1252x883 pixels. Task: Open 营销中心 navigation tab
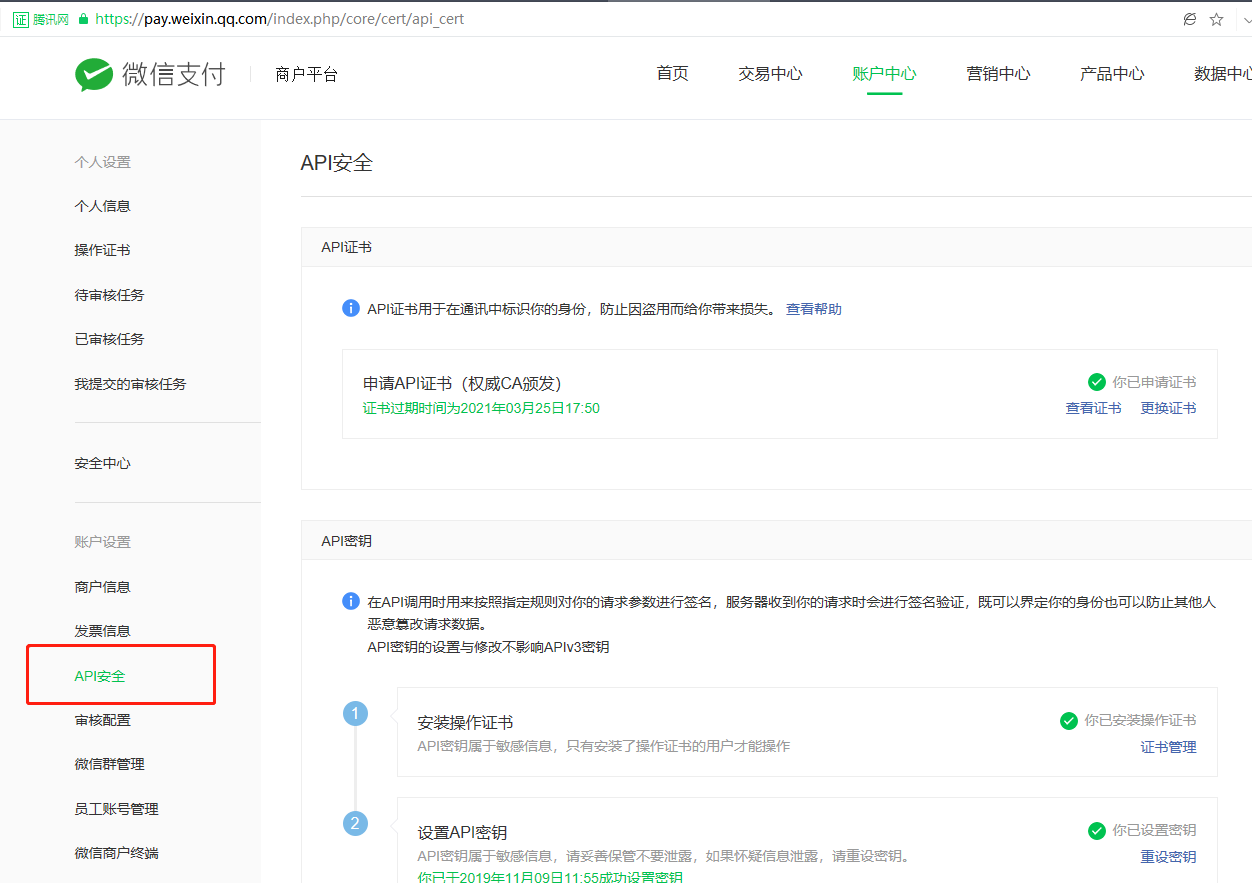click(x=998, y=74)
